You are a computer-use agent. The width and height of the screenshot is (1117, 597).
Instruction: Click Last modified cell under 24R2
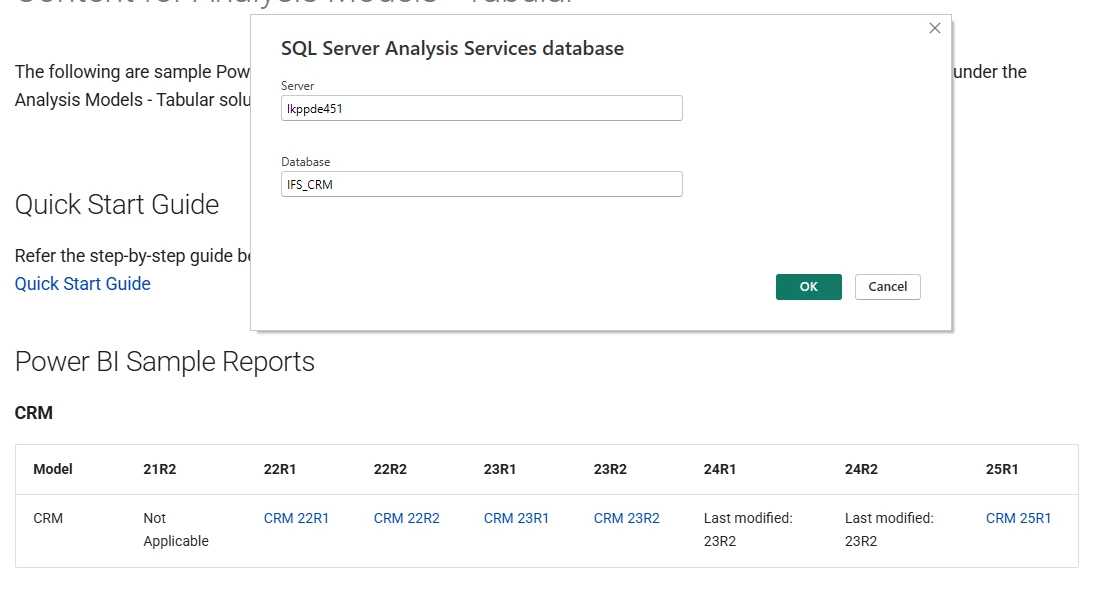(x=889, y=529)
